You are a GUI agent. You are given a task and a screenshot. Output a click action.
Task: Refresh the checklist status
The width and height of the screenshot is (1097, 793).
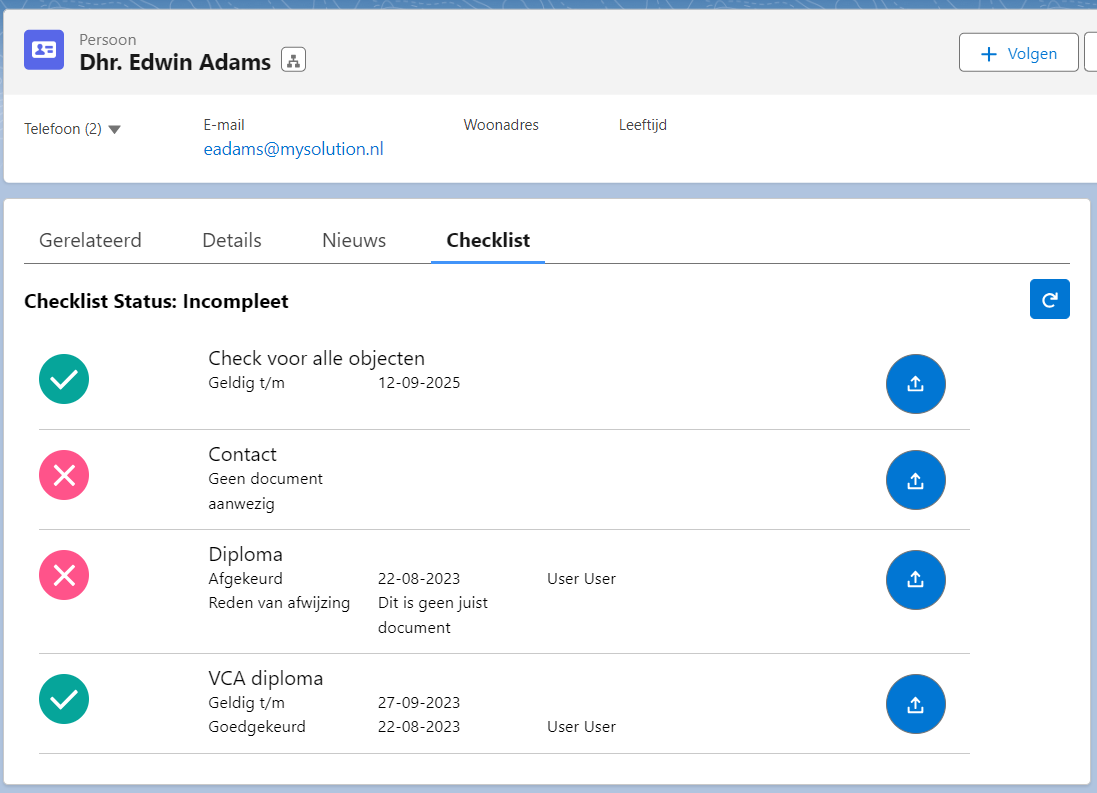[x=1049, y=298]
